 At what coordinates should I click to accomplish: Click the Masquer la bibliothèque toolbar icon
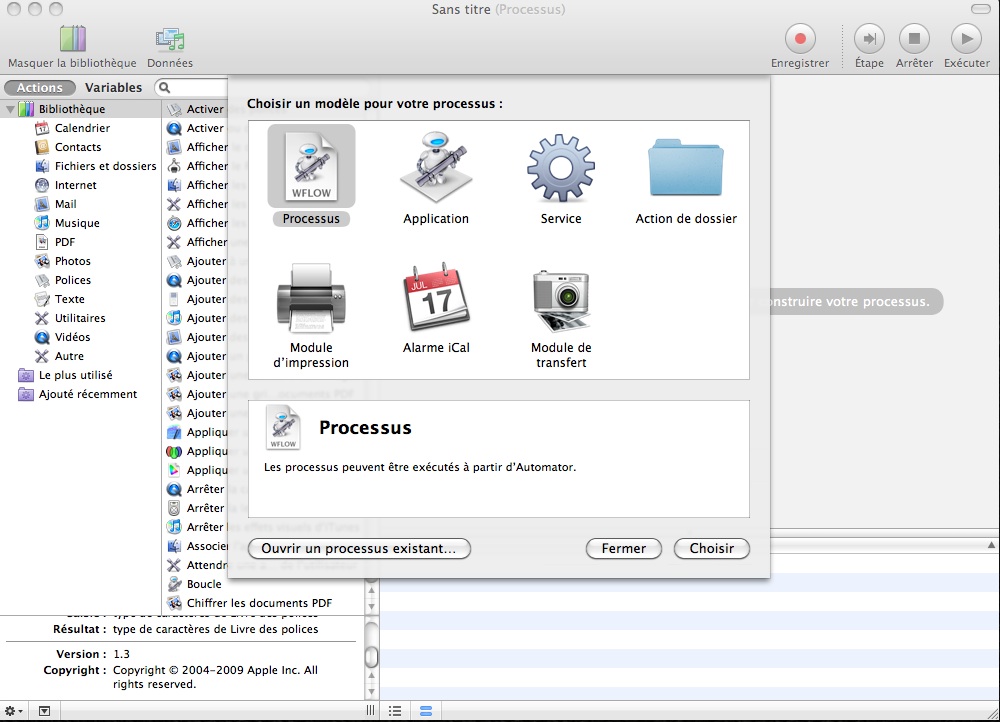(x=72, y=39)
